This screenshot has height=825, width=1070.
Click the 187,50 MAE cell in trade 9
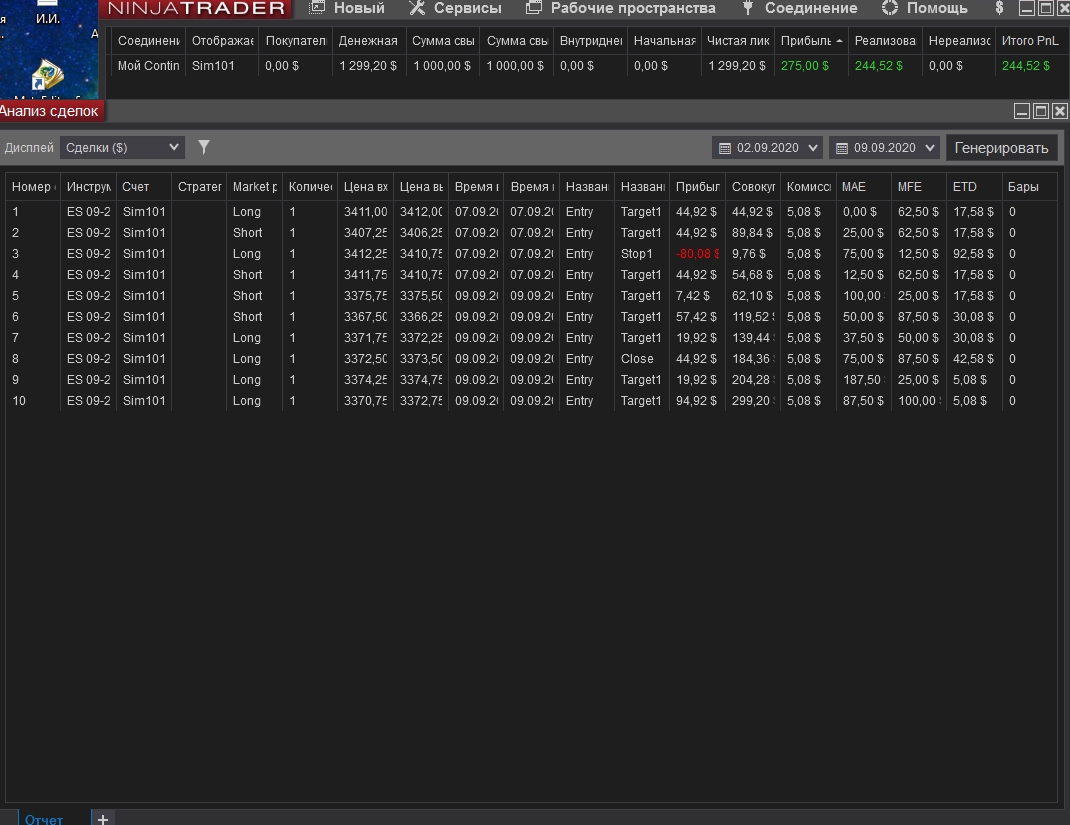(863, 380)
